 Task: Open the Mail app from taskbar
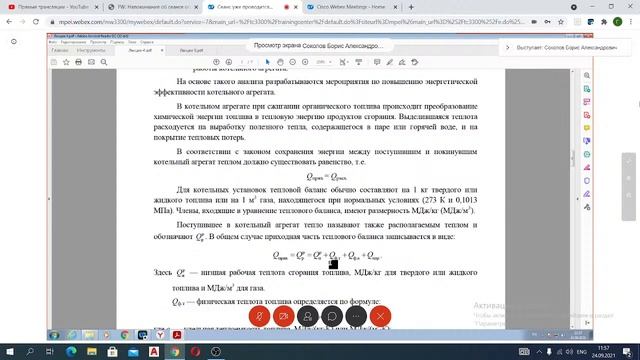click(133, 351)
